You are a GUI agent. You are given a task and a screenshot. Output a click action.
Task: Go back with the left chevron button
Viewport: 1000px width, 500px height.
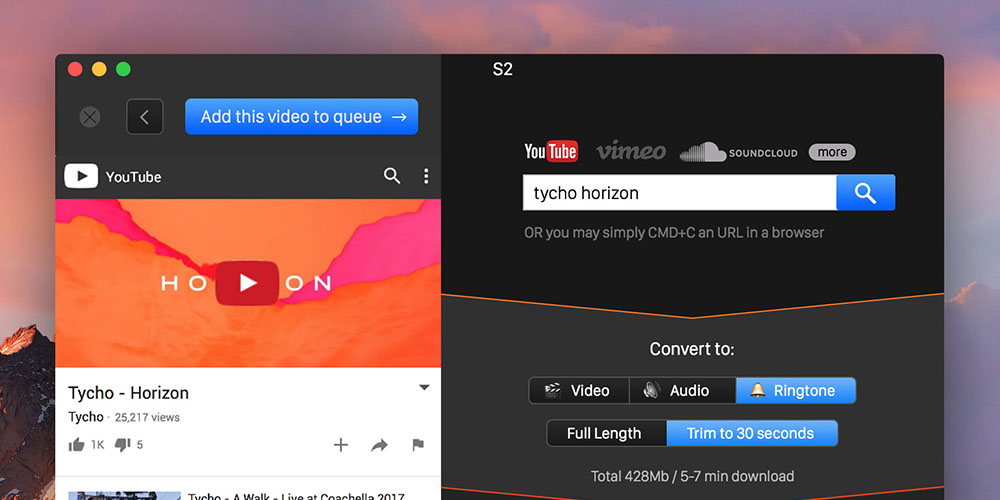(145, 117)
